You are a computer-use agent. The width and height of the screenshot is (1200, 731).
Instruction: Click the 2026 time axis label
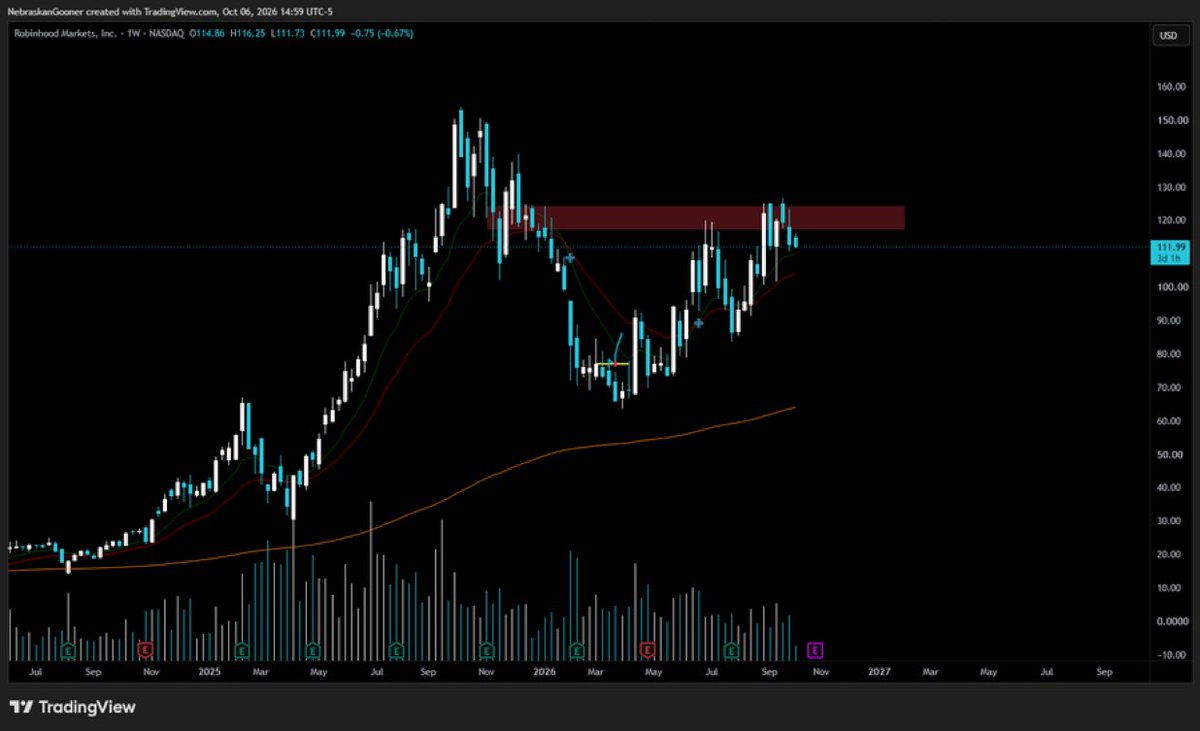coord(544,673)
